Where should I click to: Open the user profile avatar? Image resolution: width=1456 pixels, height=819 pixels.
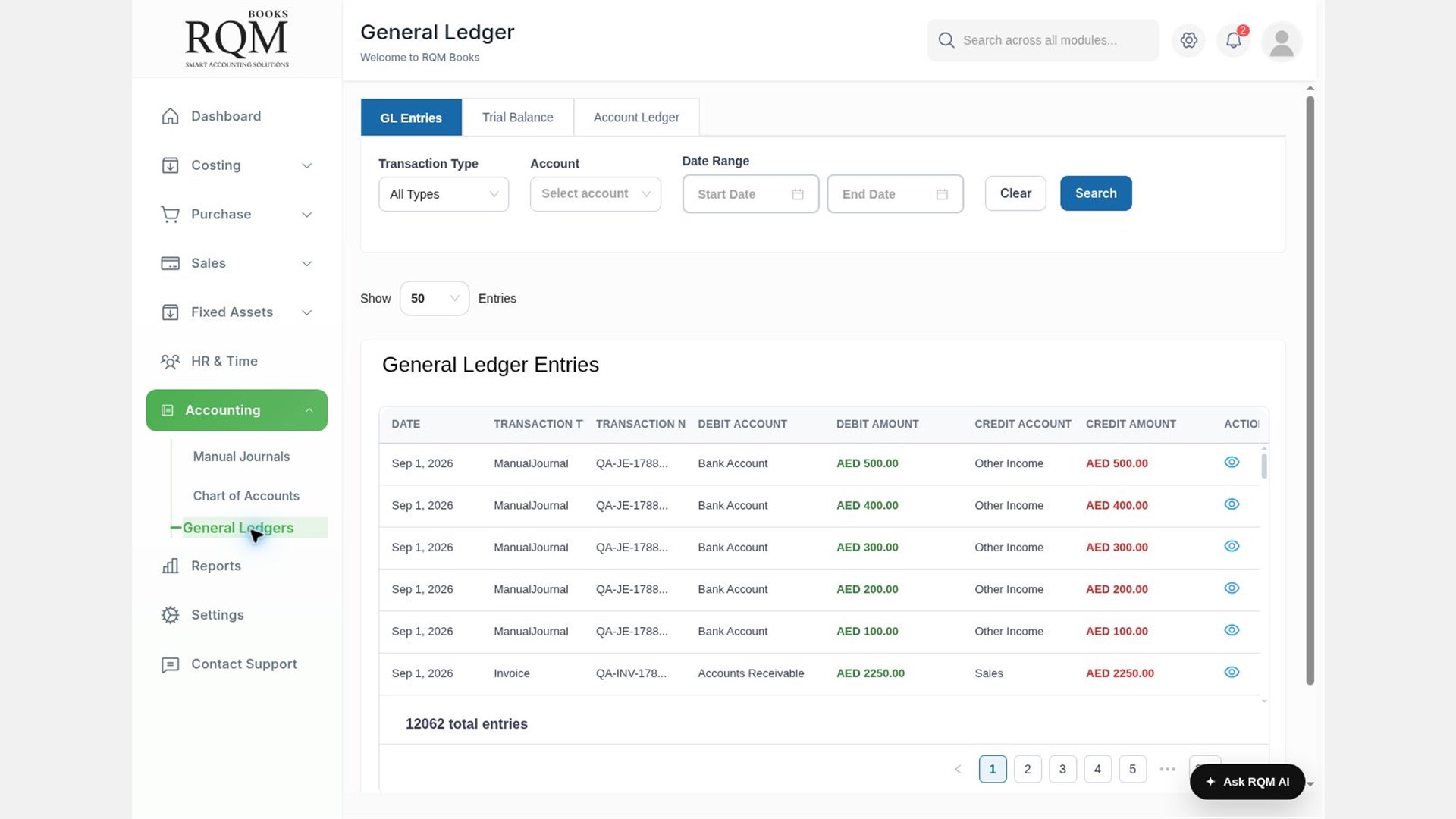[1282, 42]
